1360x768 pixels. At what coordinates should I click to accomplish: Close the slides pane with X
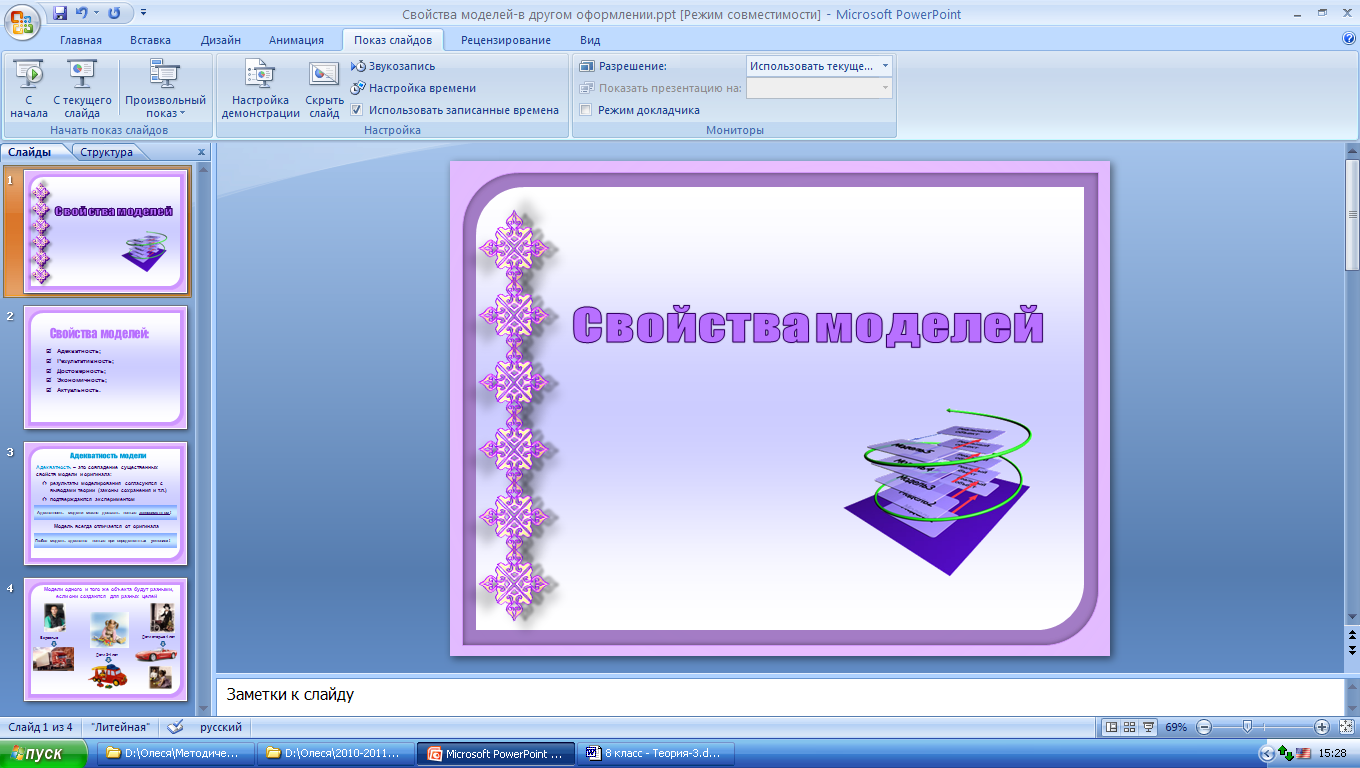pos(201,152)
